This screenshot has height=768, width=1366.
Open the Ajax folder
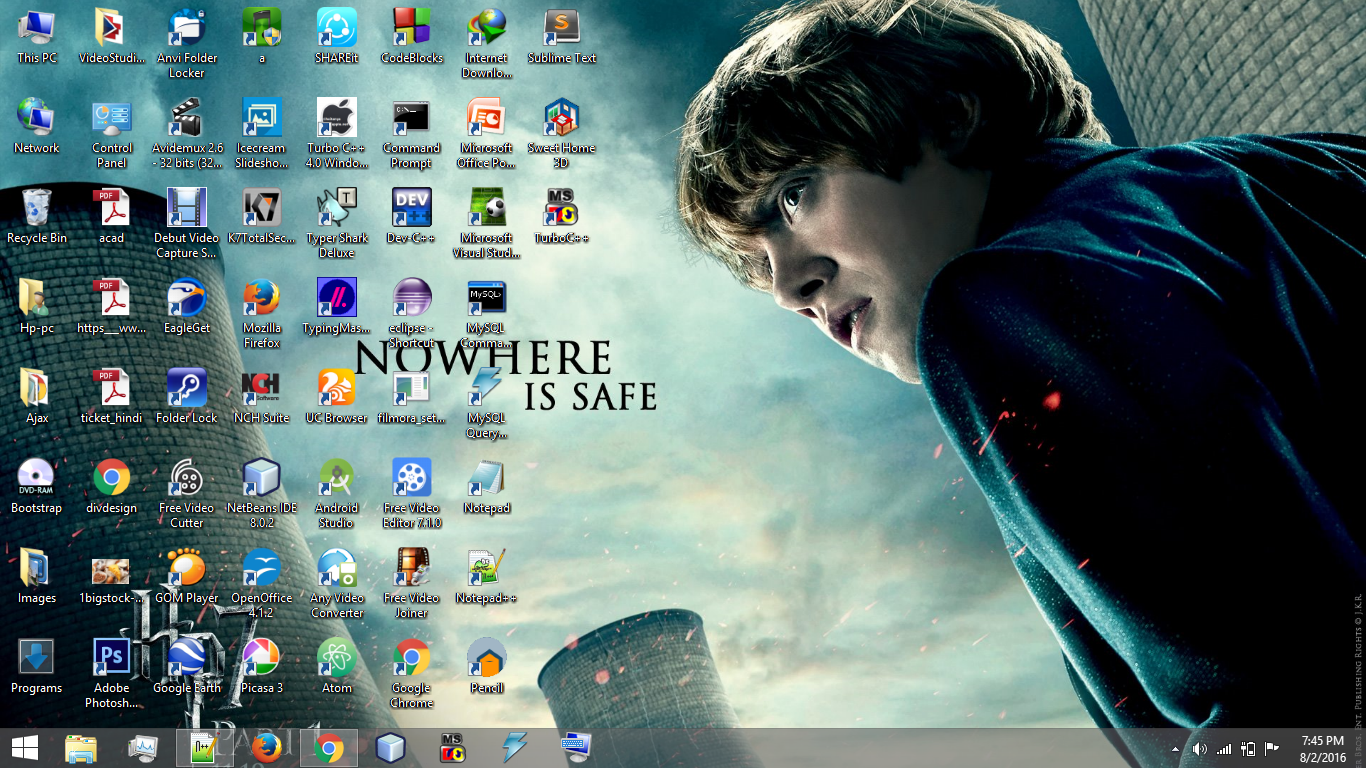pyautogui.click(x=37, y=397)
